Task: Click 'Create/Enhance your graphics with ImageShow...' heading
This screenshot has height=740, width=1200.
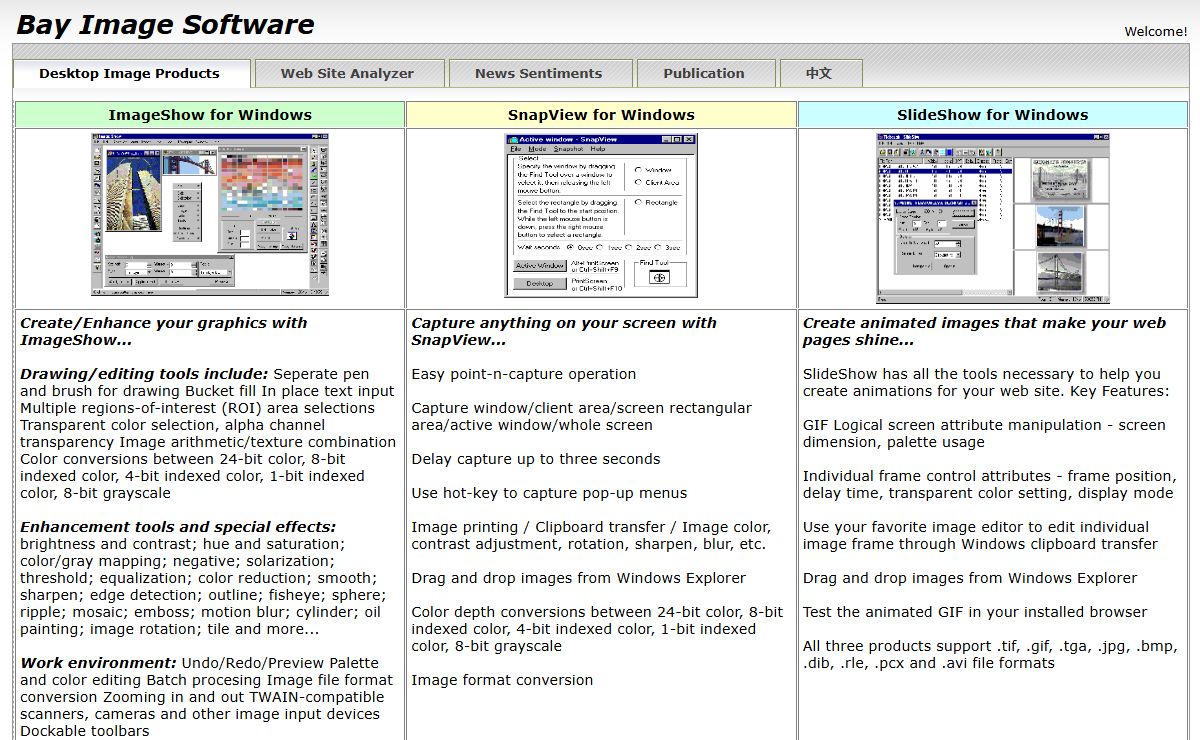Action: [164, 331]
